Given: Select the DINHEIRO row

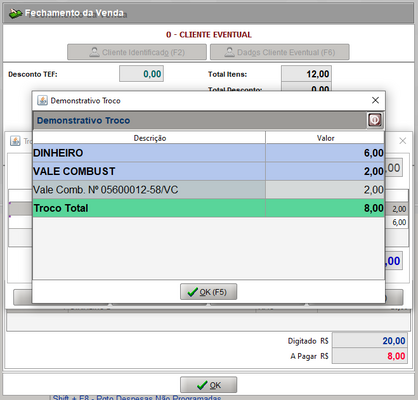Looking at the screenshot, I should click(208, 153).
